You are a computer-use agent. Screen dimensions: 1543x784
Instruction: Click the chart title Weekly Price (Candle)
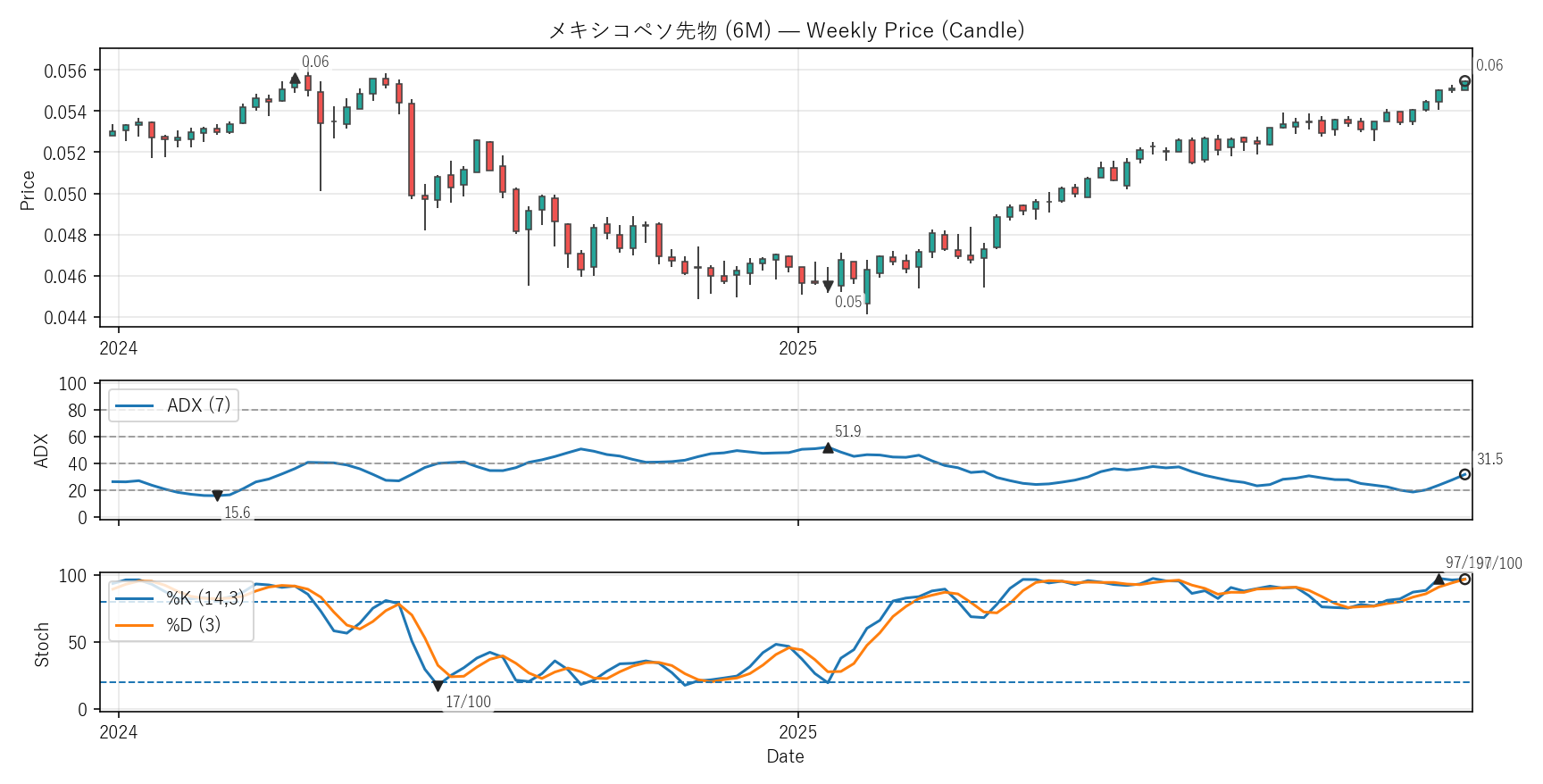point(786,30)
